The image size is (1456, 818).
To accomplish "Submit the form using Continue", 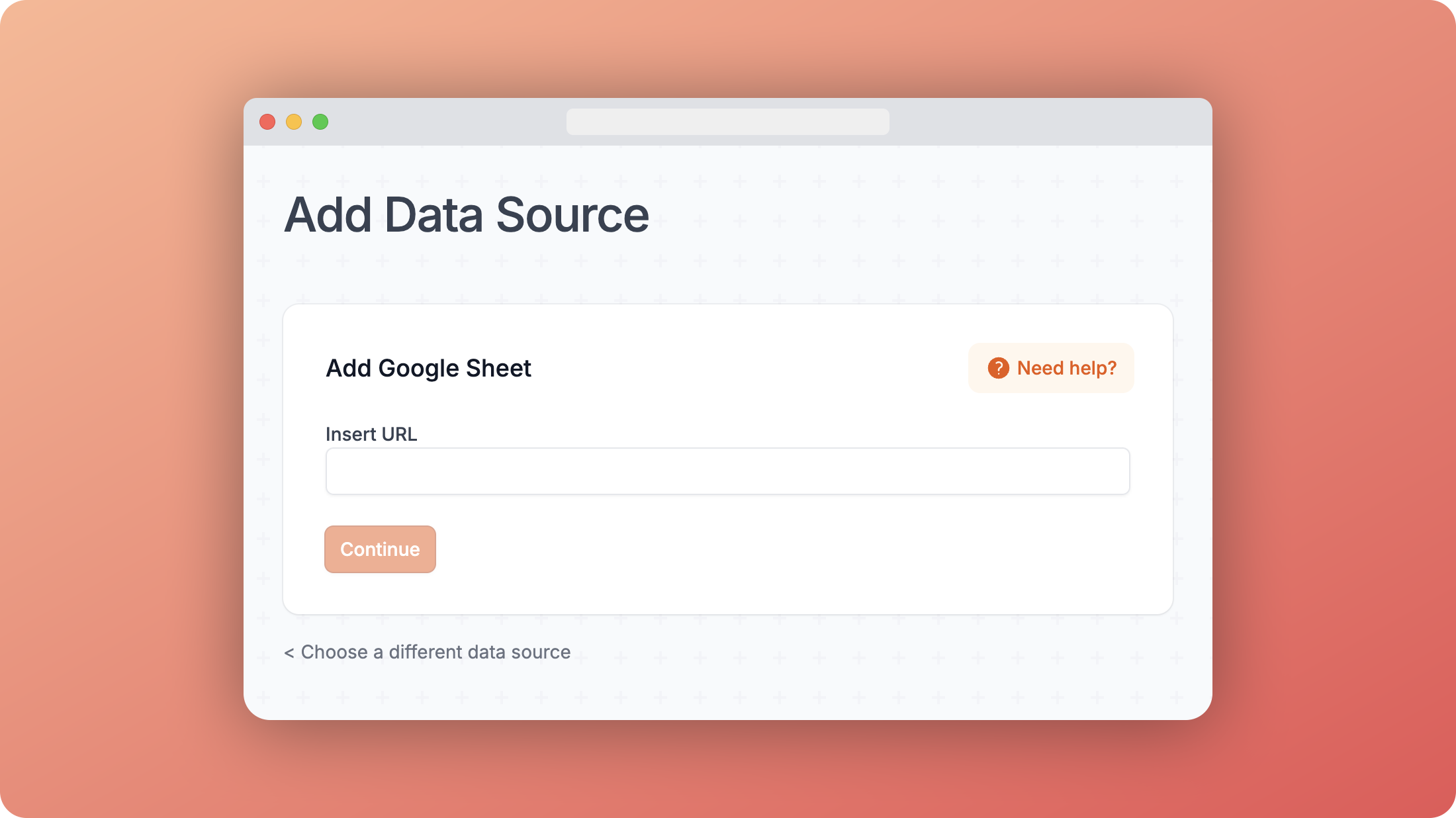I will click(x=380, y=549).
